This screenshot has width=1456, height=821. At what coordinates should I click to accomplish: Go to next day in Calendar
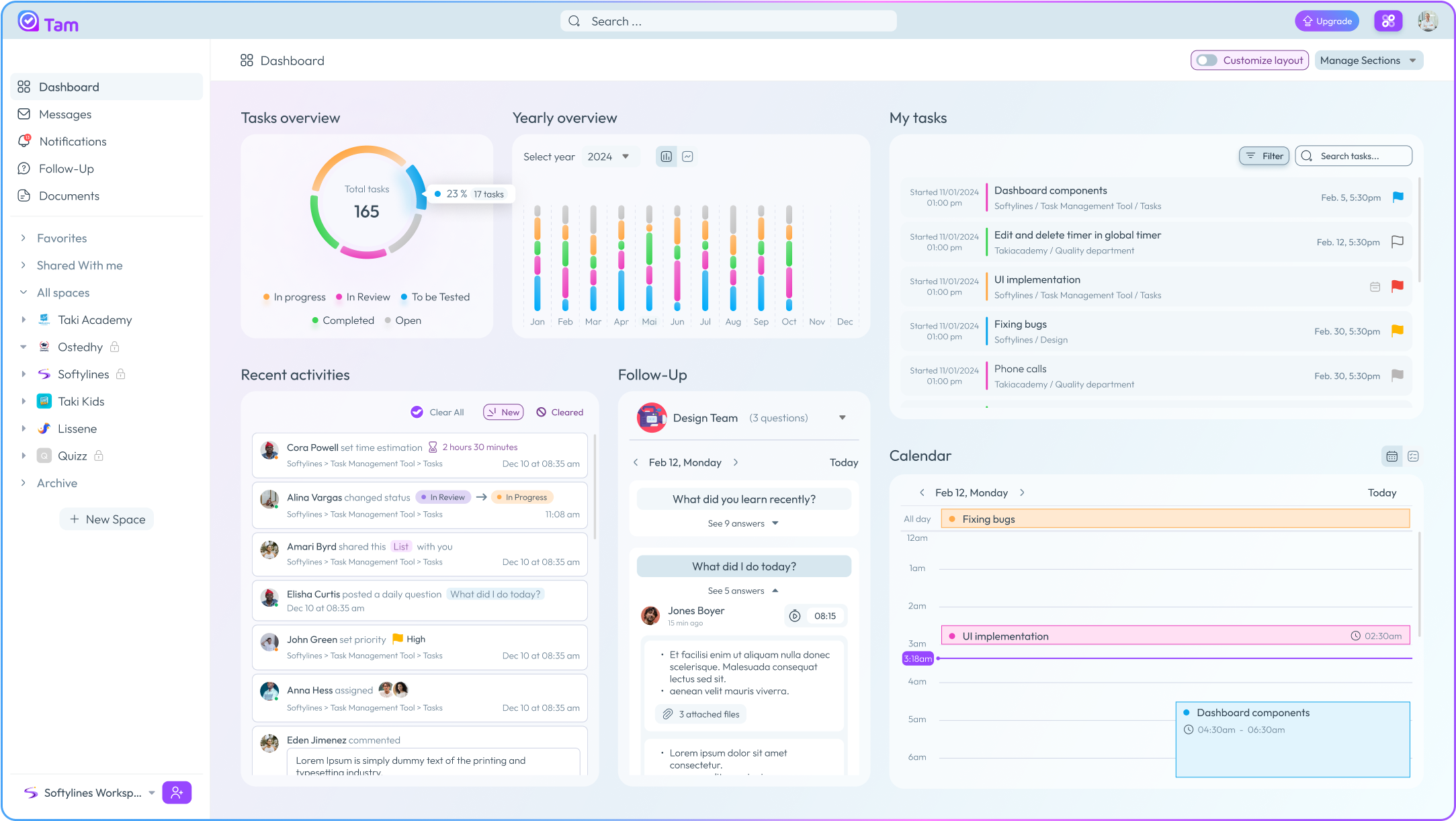tap(1022, 492)
